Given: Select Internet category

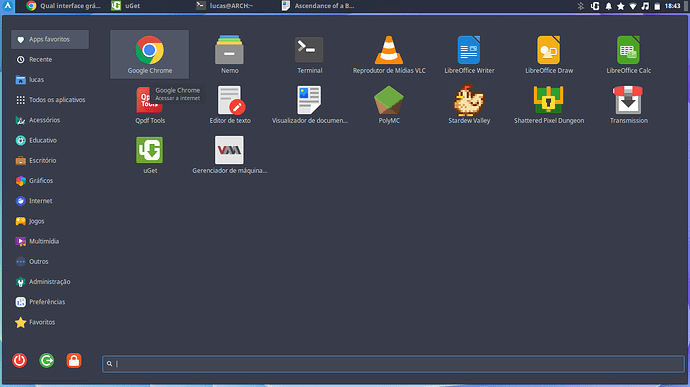Looking at the screenshot, I should tap(50, 201).
